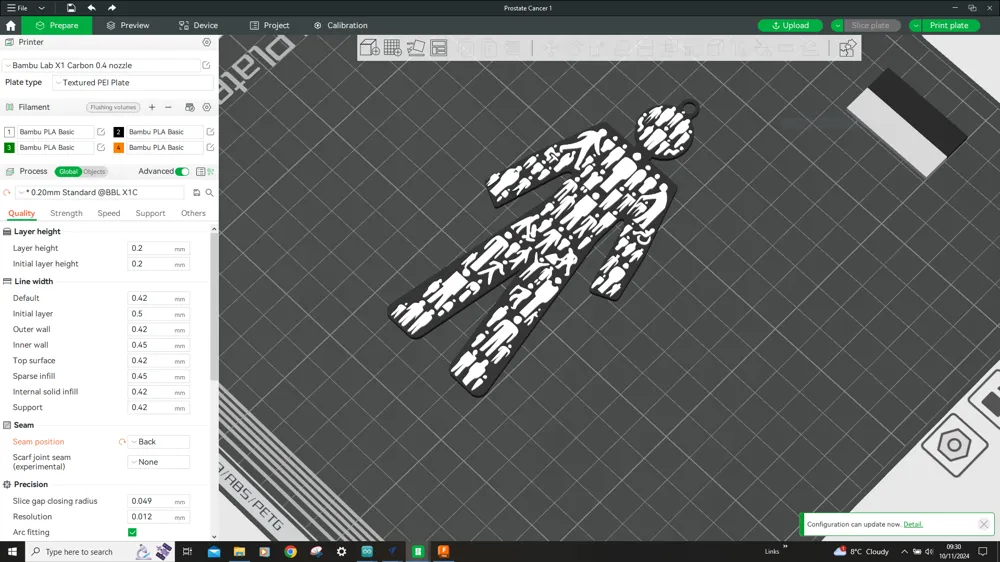1000x562 pixels.
Task: Open the Detail link in notification
Action: (913, 524)
